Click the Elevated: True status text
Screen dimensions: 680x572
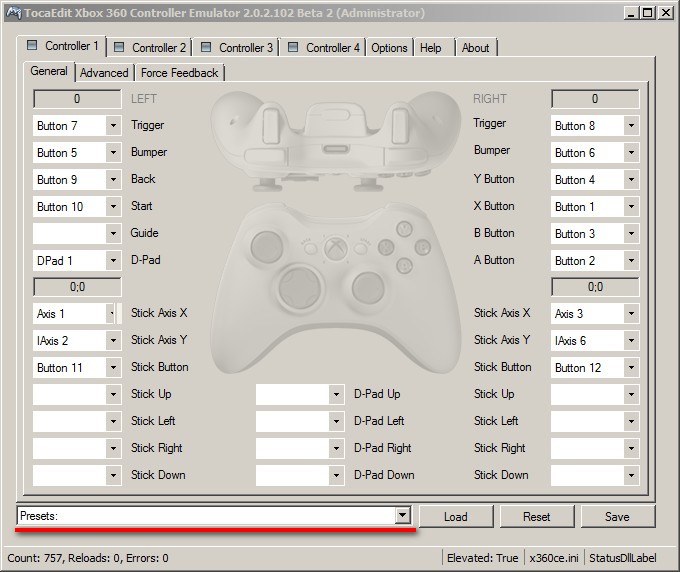click(x=482, y=558)
